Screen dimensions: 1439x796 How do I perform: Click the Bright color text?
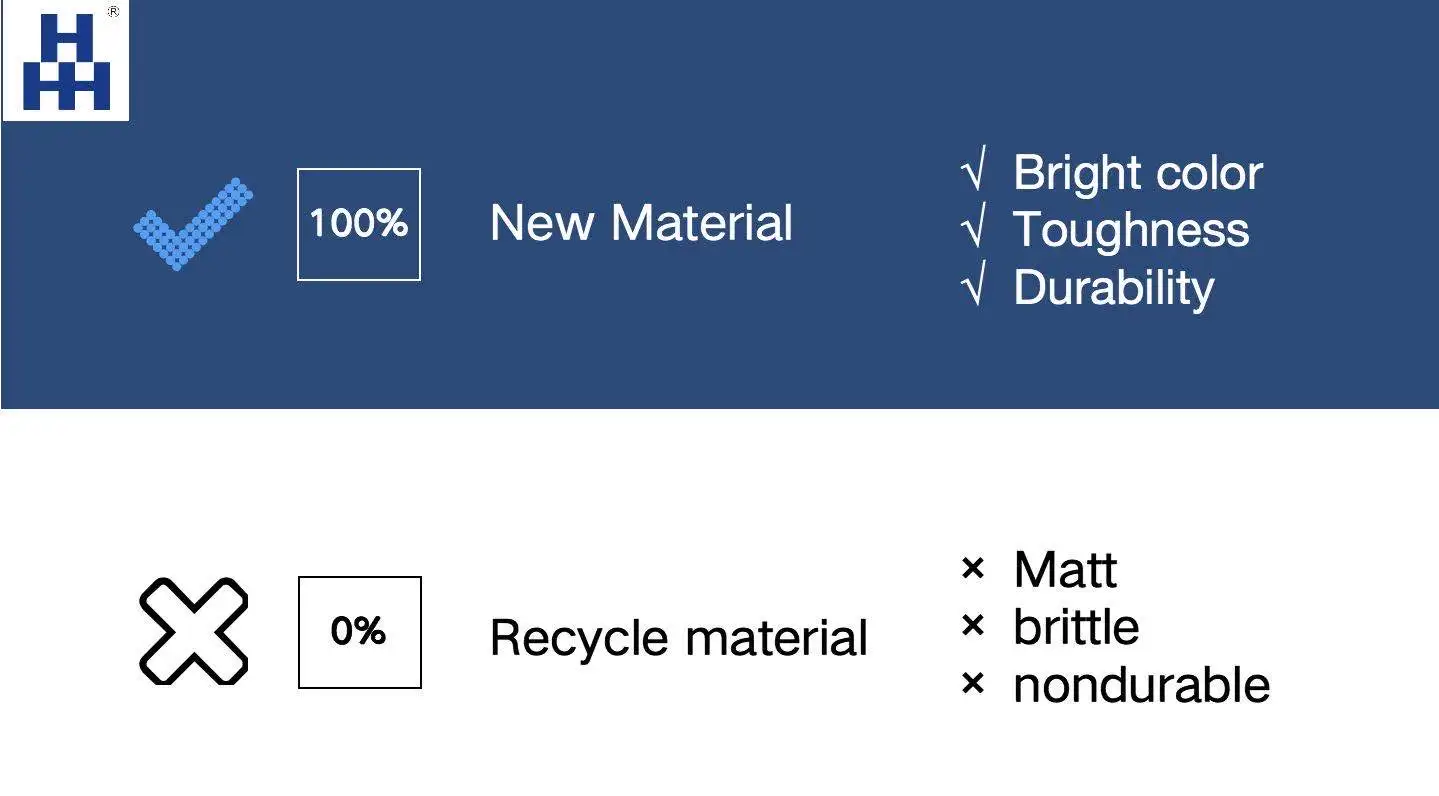click(x=1138, y=173)
